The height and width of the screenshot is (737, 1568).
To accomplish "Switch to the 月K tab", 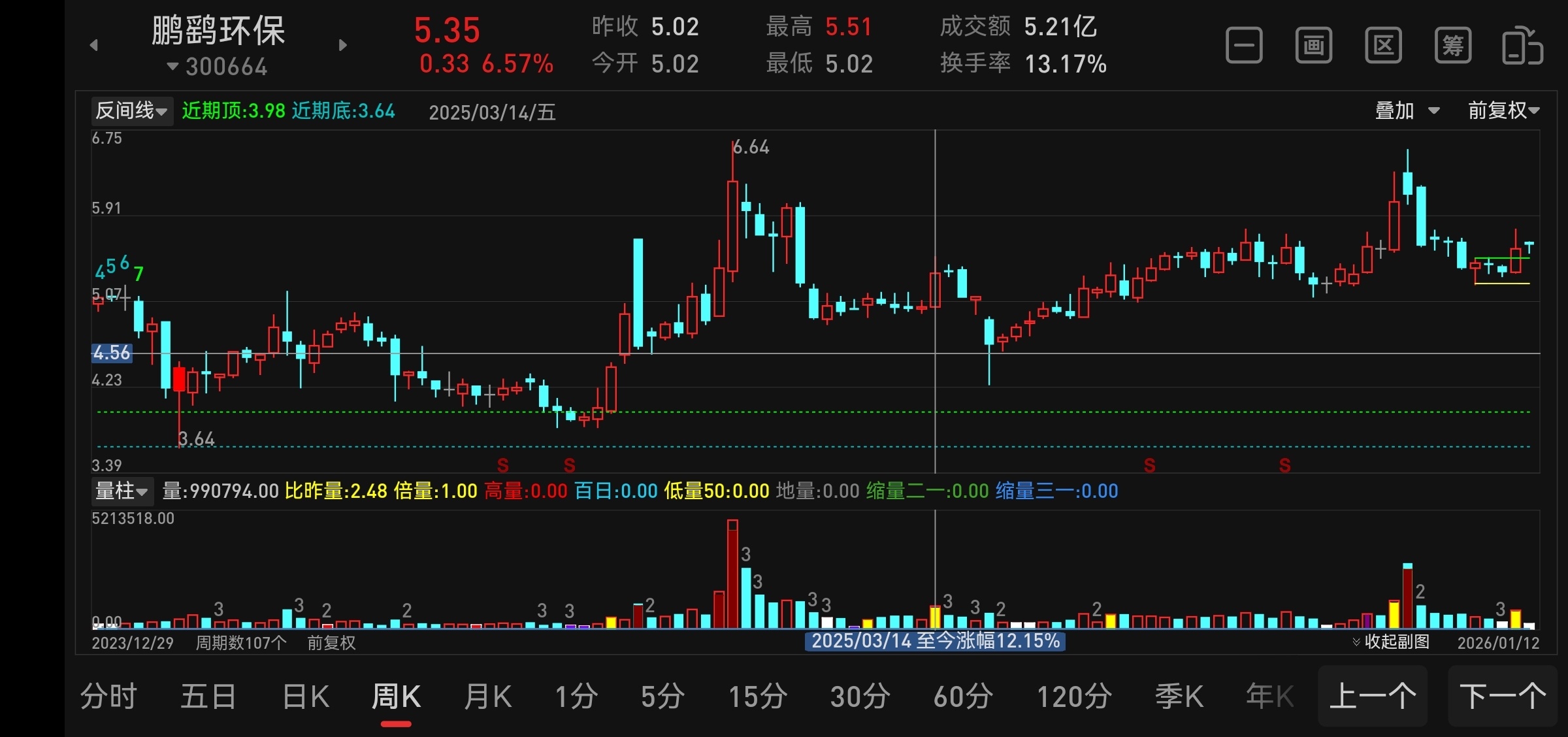I will 487,696.
